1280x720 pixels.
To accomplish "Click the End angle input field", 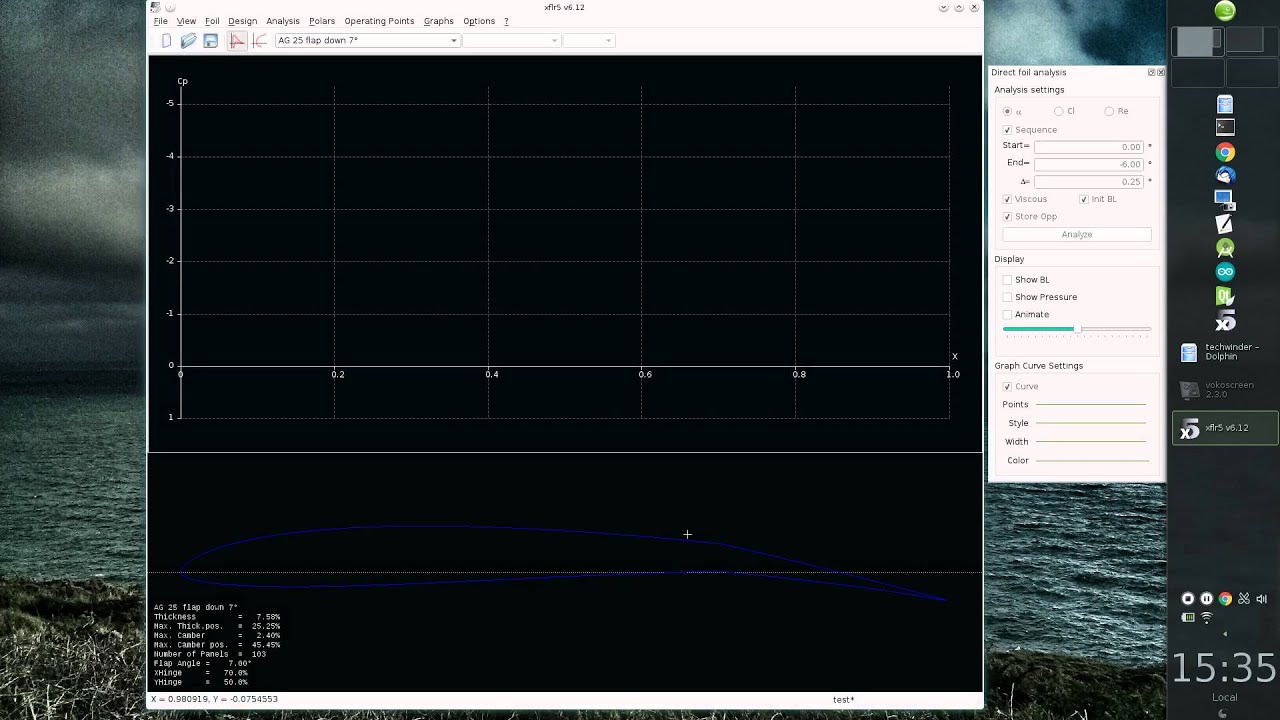I will [1088, 164].
